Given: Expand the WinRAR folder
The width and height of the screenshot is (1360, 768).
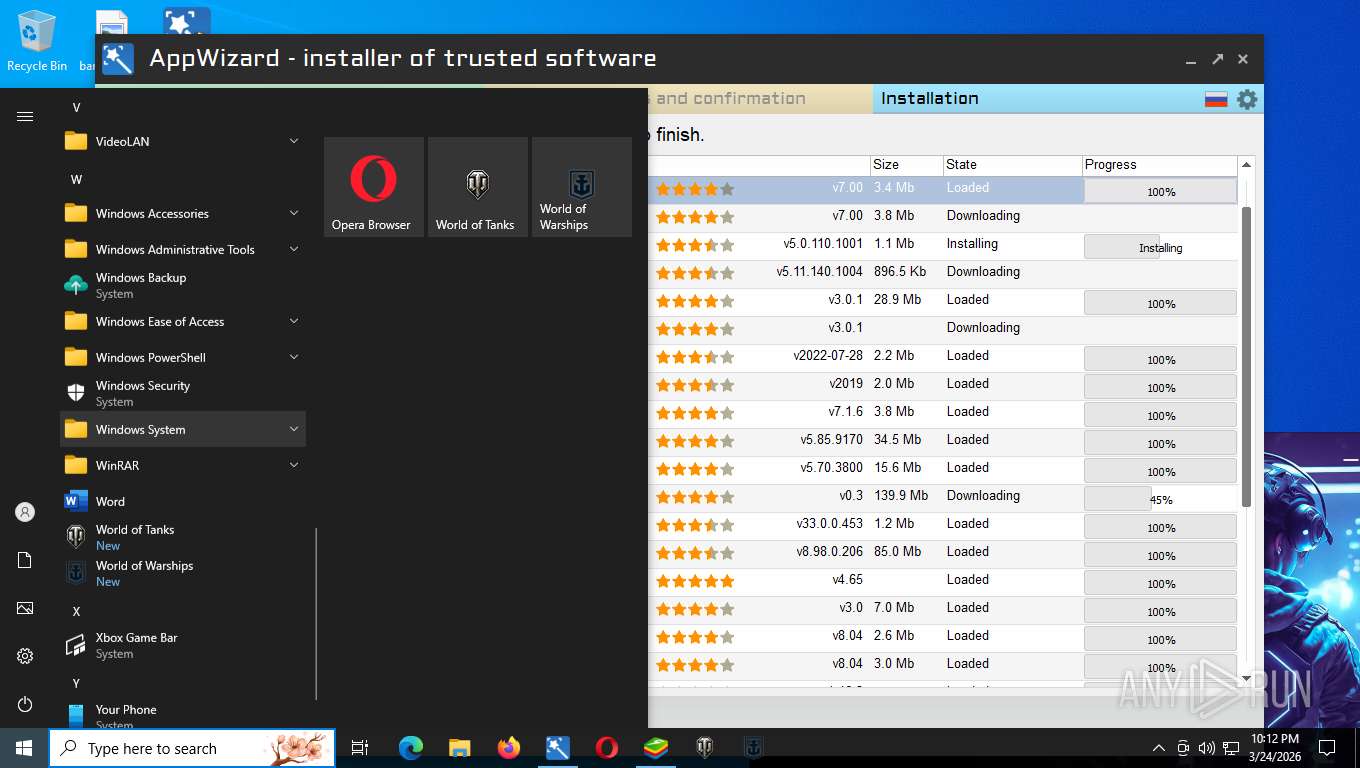Looking at the screenshot, I should click(183, 466).
